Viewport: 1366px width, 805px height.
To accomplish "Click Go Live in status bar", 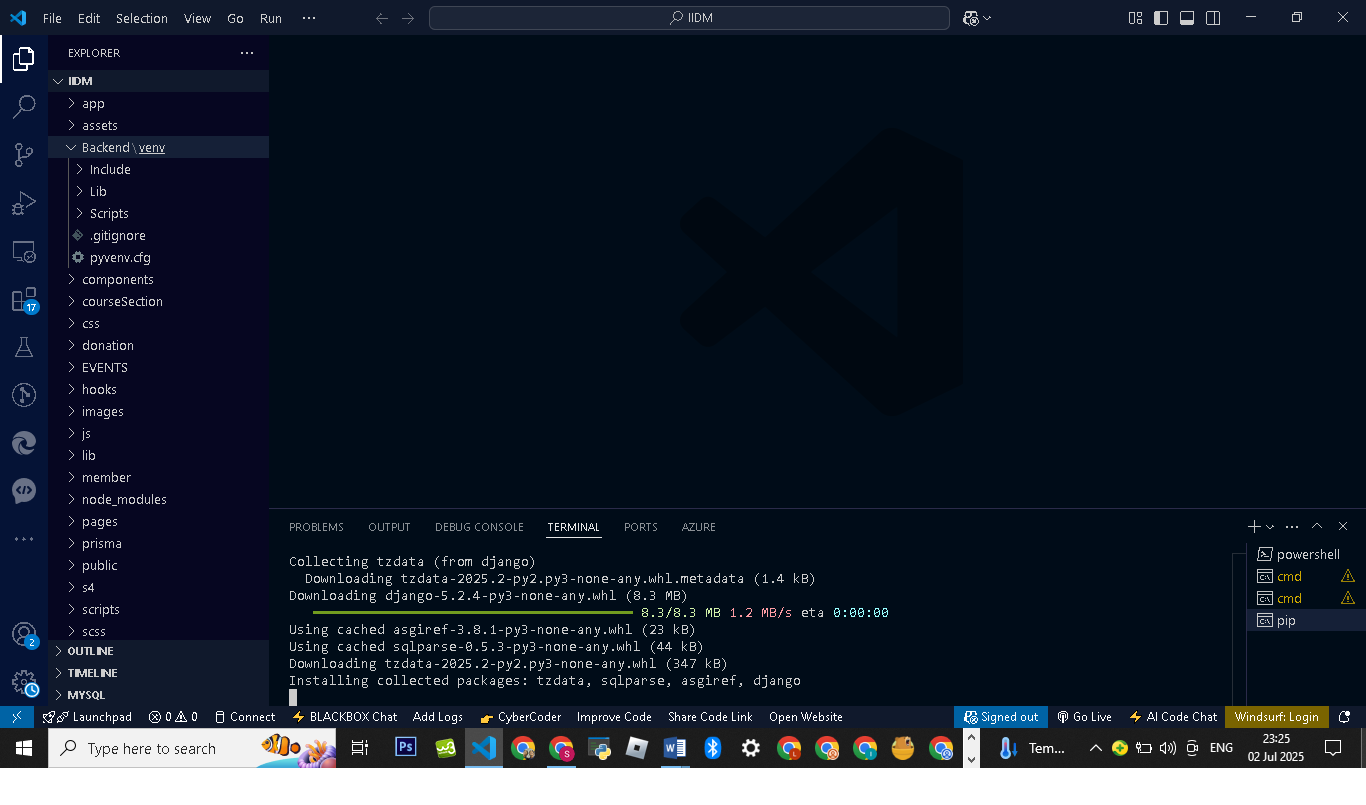I will point(1084,717).
